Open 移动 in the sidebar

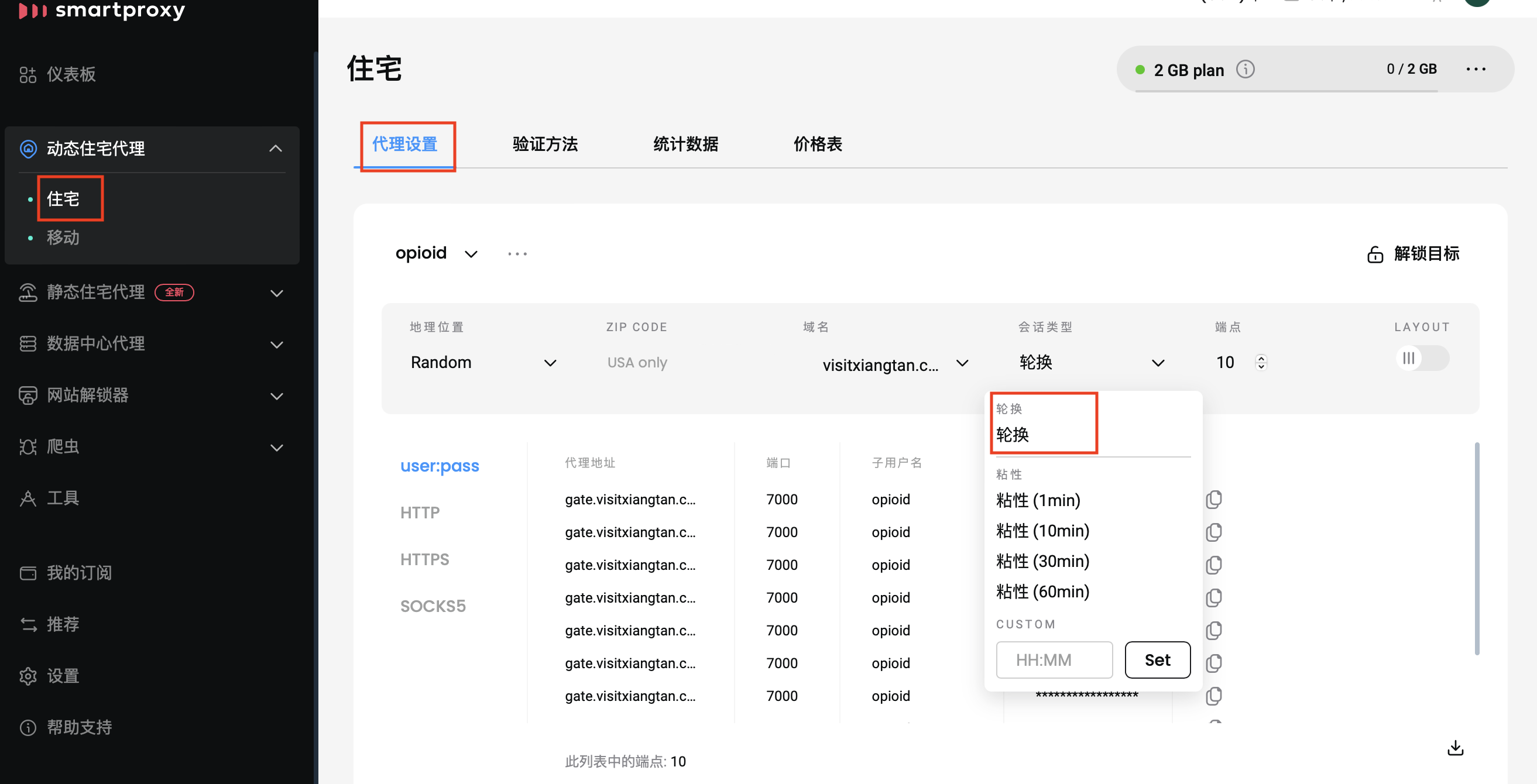pos(63,238)
